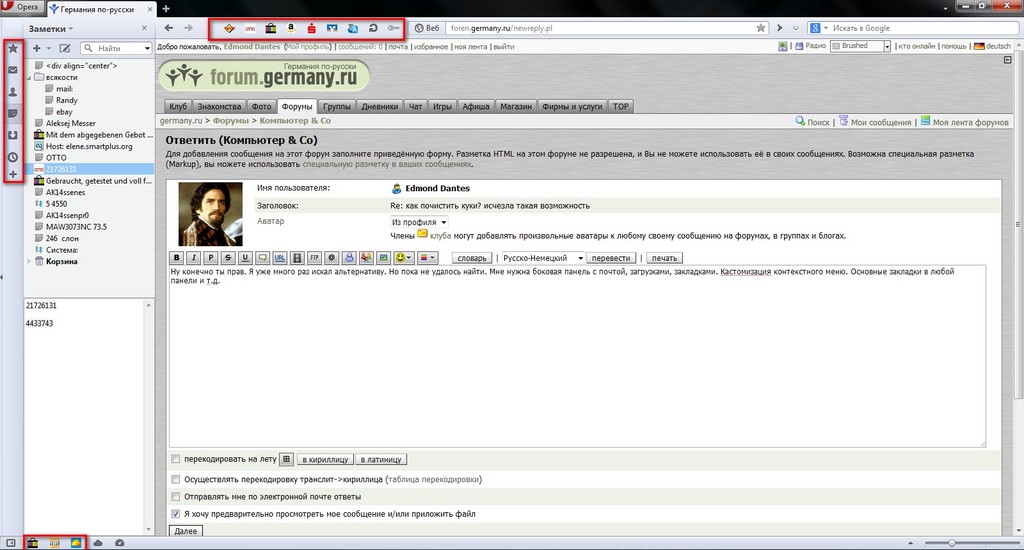Click the password wand key icon
1024x550 pixels.
[392, 28]
